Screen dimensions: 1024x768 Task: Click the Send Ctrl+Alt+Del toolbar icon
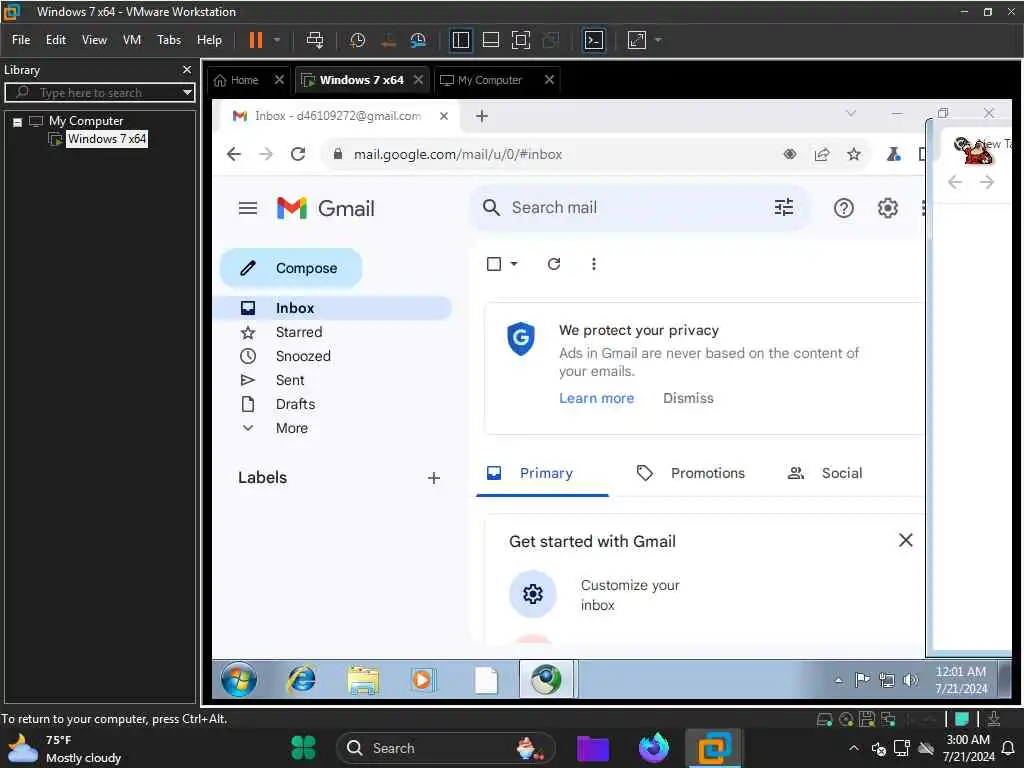tap(315, 40)
